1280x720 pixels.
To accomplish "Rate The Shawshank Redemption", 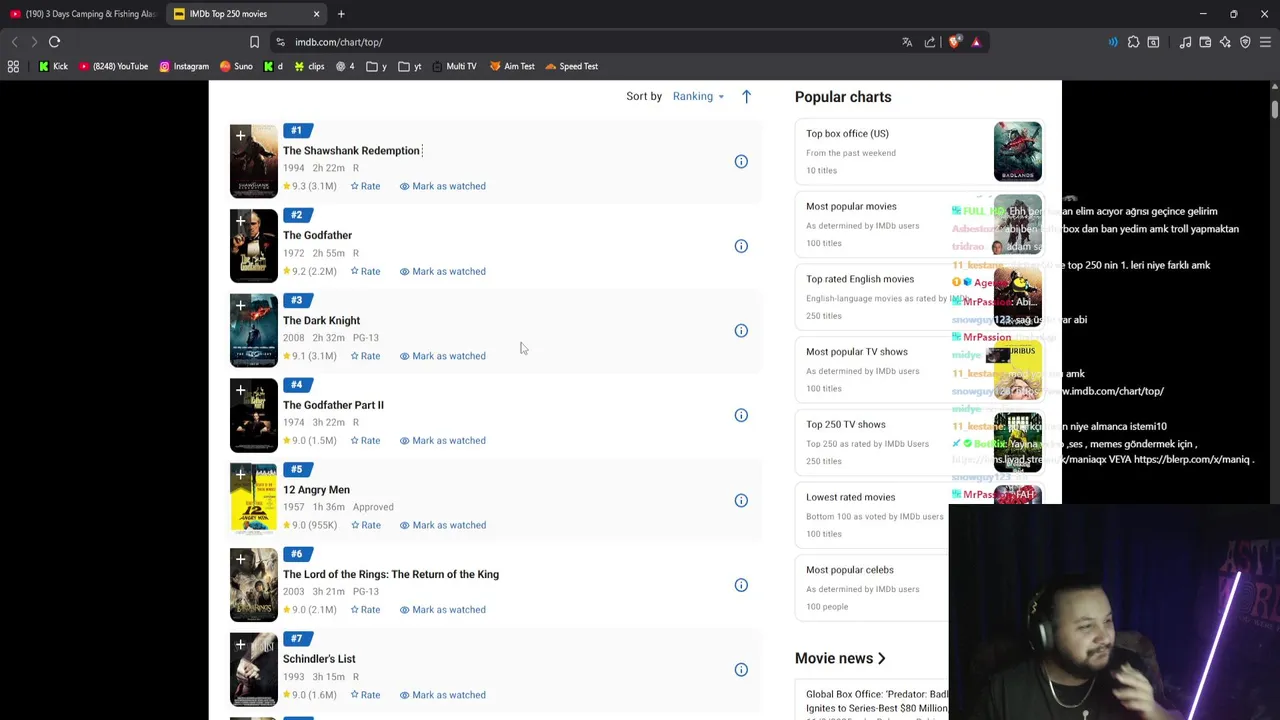I will [365, 186].
